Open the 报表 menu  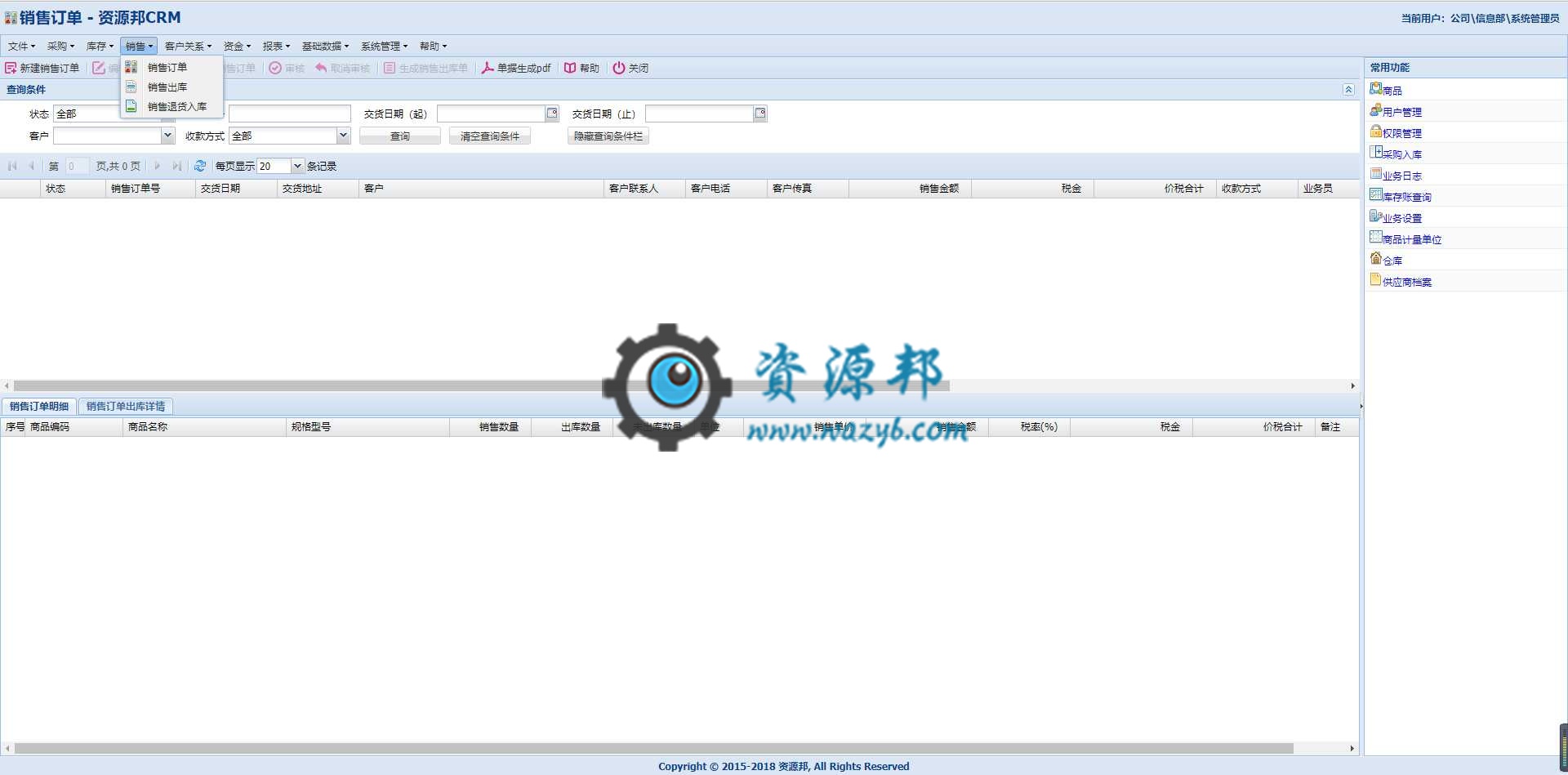click(276, 46)
